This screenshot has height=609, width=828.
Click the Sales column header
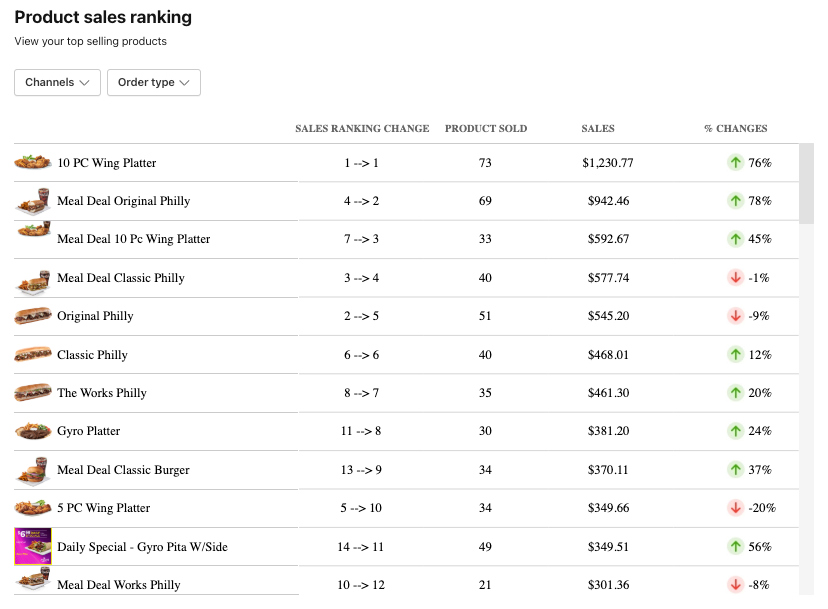coord(598,128)
